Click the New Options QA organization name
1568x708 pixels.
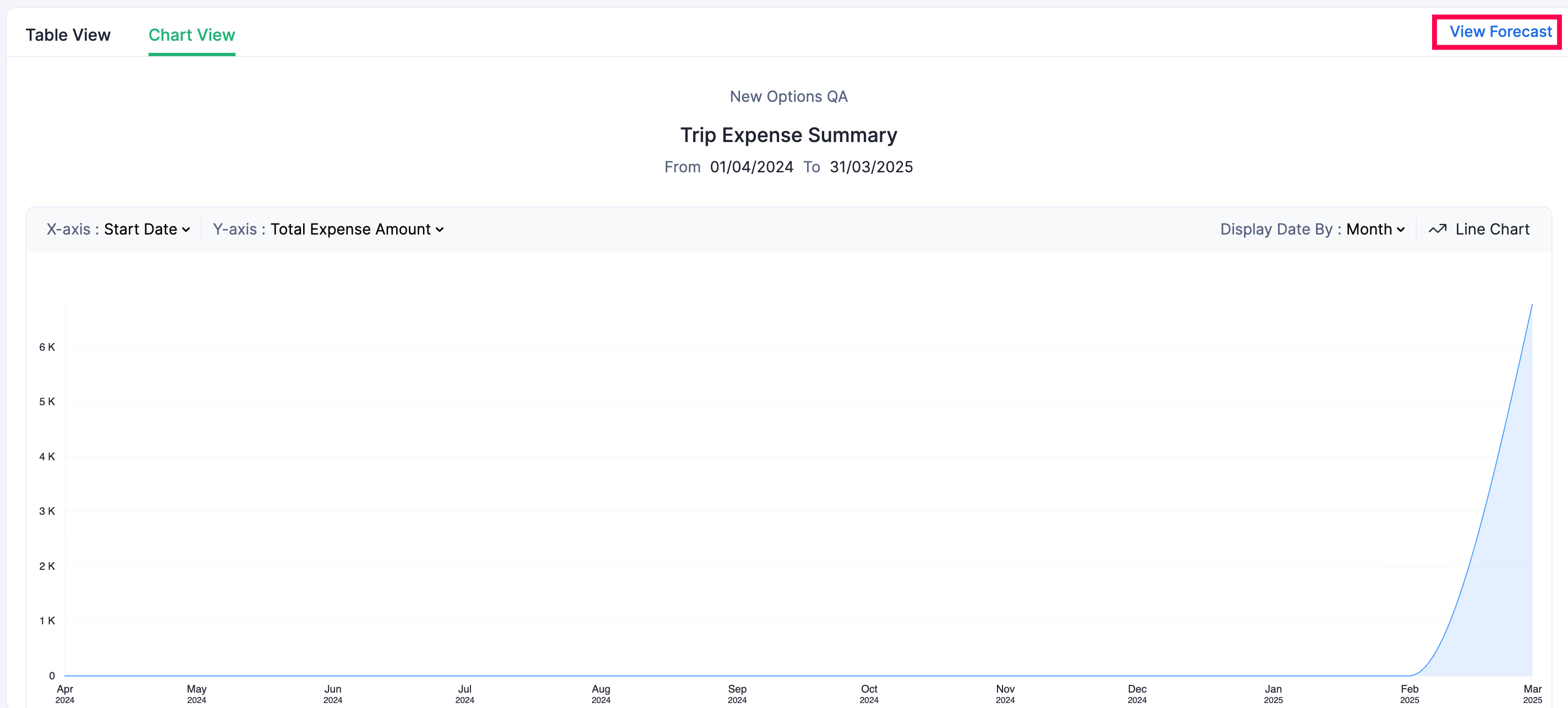(x=788, y=96)
